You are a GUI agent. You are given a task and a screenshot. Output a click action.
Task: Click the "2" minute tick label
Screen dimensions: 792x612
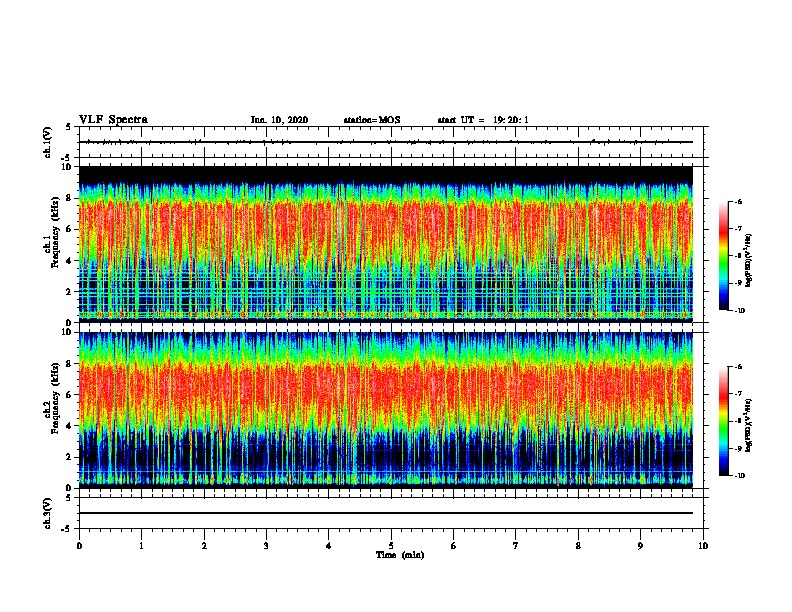pyautogui.click(x=204, y=546)
